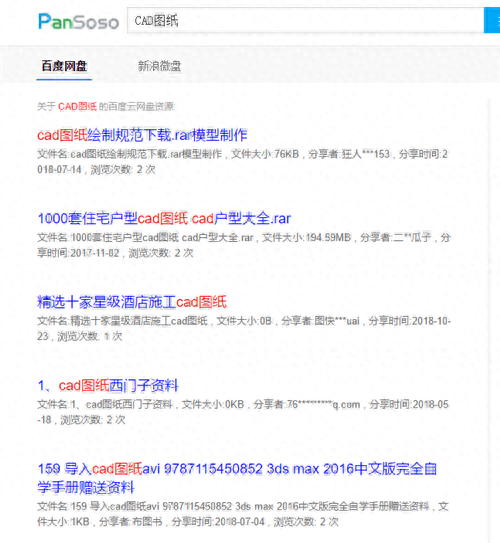Image resolution: width=500 pixels, height=543 pixels.
Task: Open the 159 导入cad图纸avi 3ds max 2016 result link
Action: pos(237,478)
